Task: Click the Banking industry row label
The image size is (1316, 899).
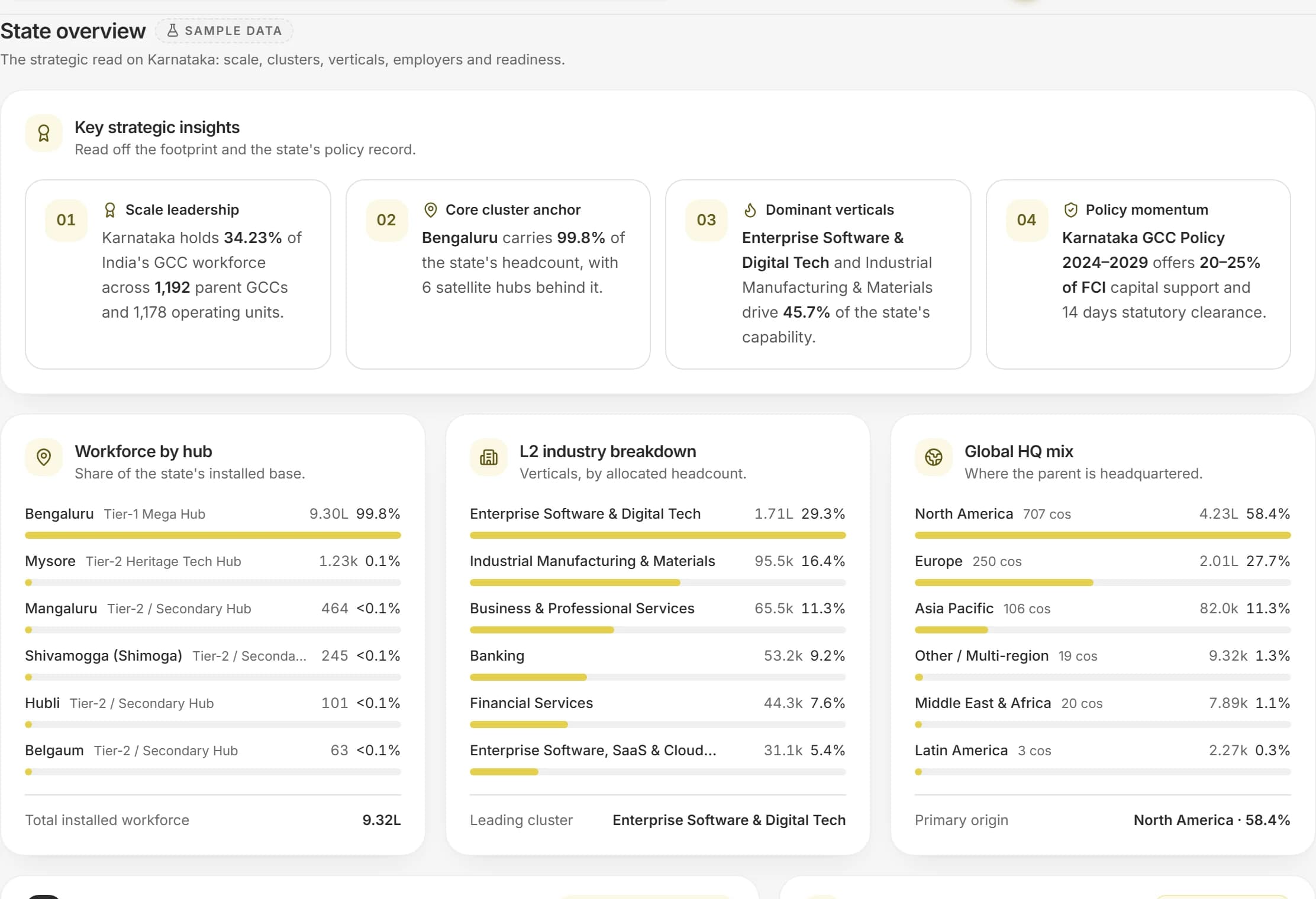Action: point(497,656)
